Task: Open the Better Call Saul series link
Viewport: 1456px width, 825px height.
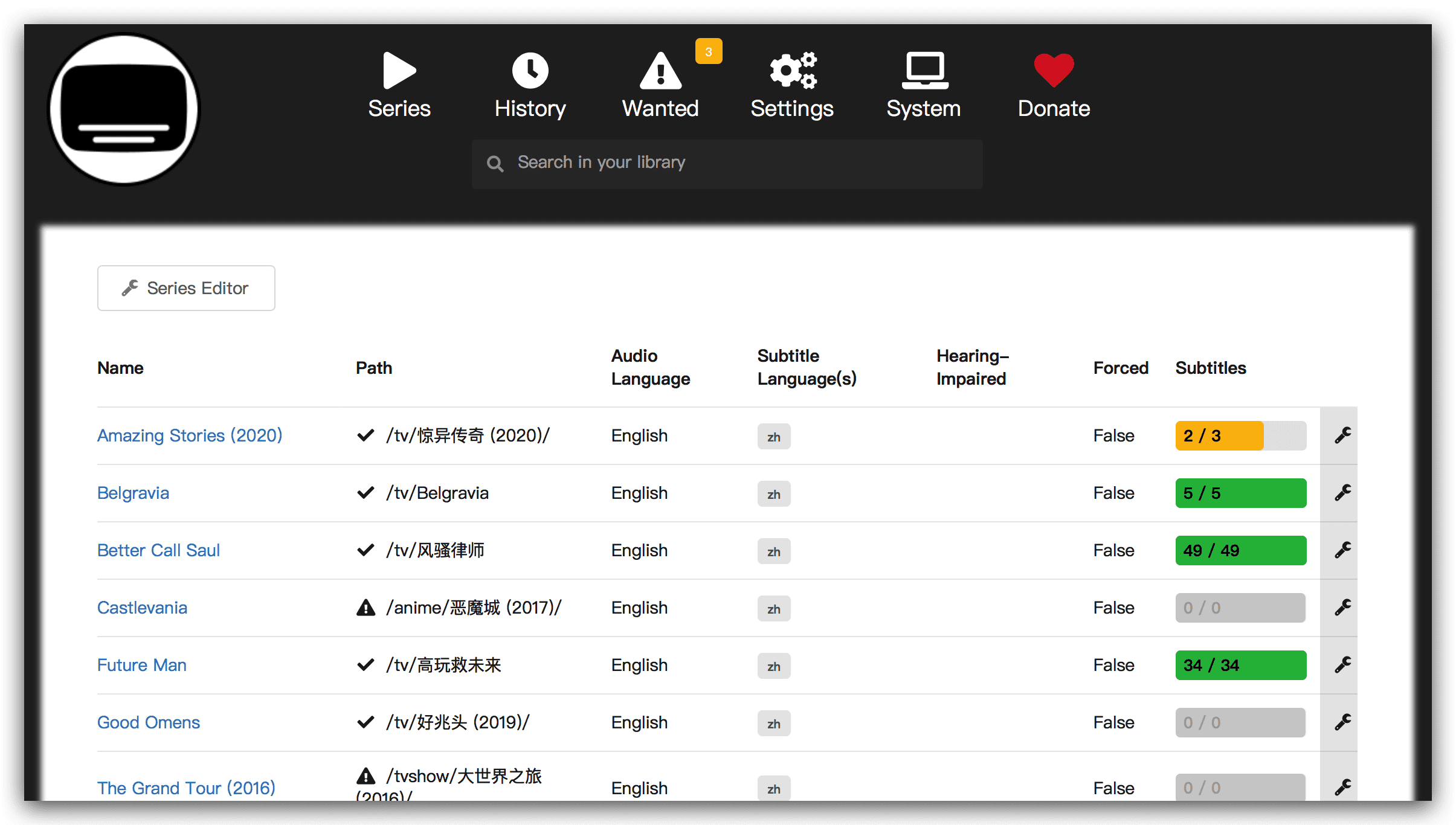Action: point(158,550)
